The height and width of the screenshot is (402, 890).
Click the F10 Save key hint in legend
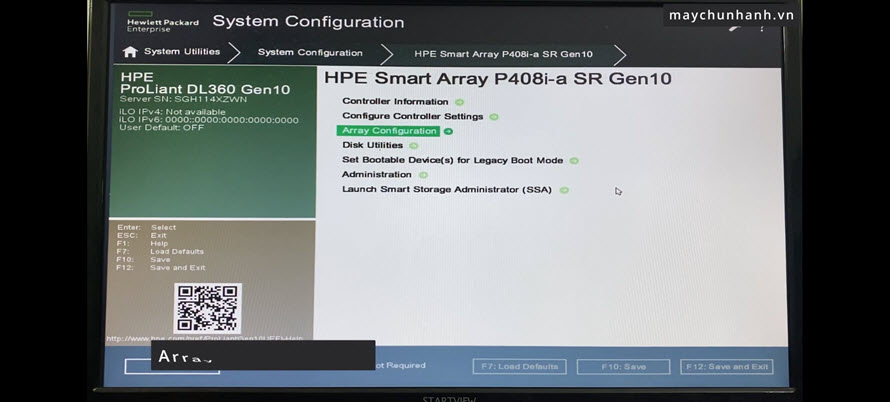[143, 259]
